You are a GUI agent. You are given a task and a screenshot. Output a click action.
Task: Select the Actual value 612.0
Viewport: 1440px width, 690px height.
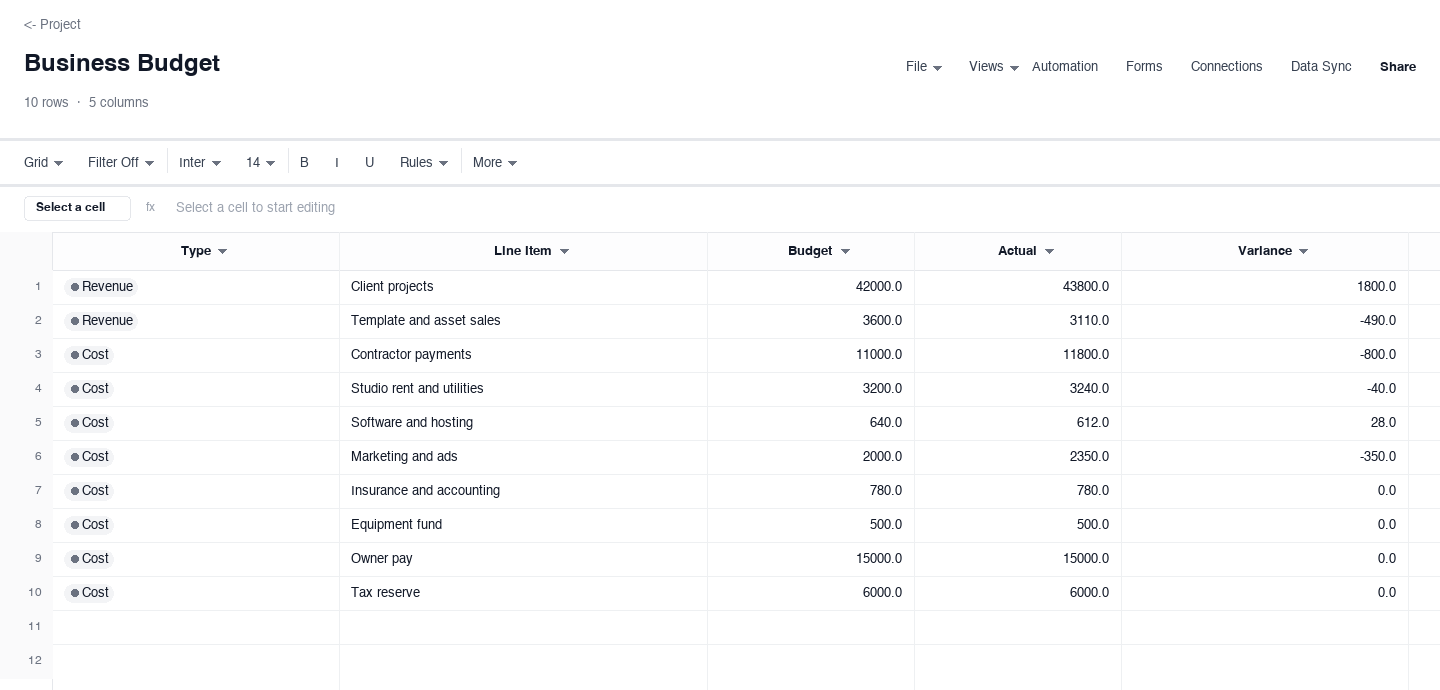click(1018, 423)
